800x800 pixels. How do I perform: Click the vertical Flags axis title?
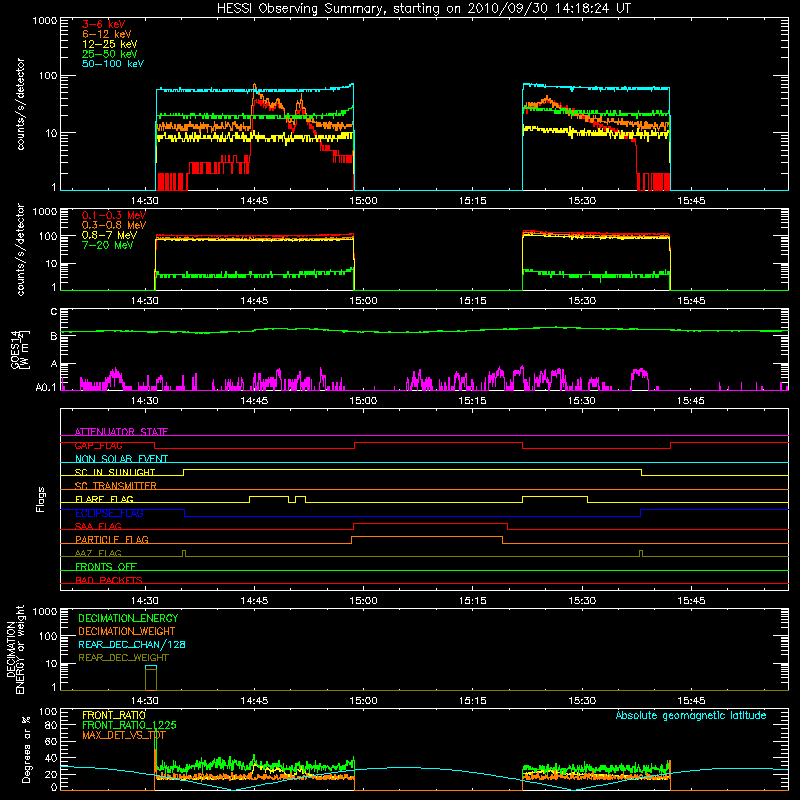(41, 499)
